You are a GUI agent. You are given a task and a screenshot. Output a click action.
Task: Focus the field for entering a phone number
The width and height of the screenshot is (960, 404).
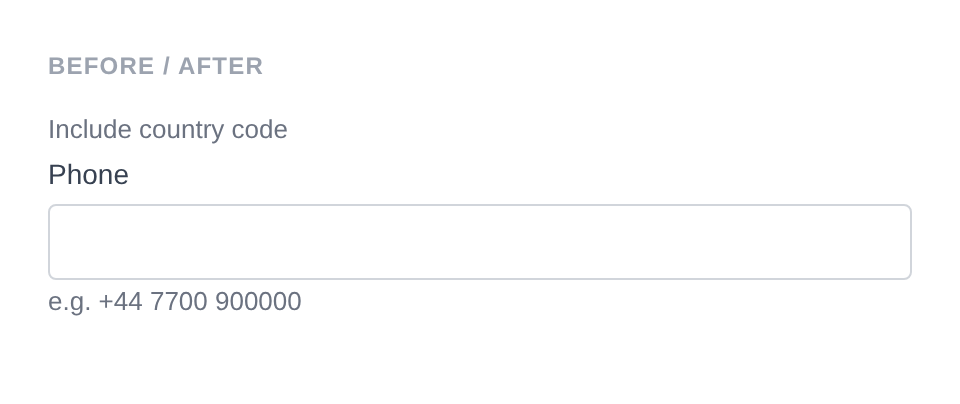pyautogui.click(x=480, y=242)
